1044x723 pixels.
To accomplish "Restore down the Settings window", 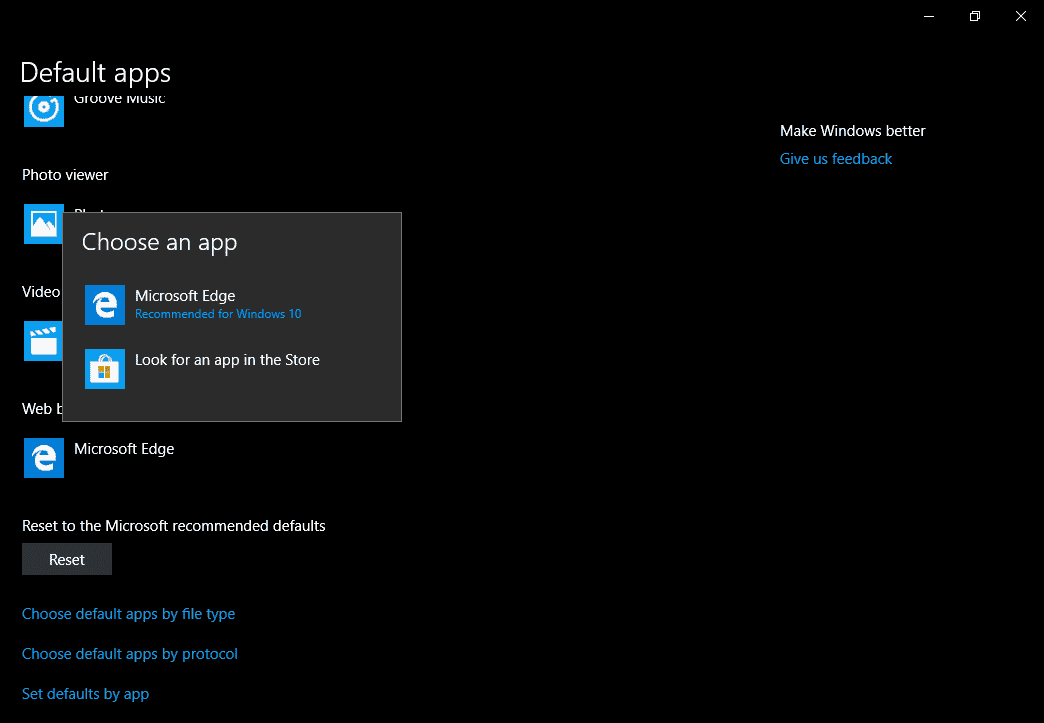I will click(x=975, y=16).
